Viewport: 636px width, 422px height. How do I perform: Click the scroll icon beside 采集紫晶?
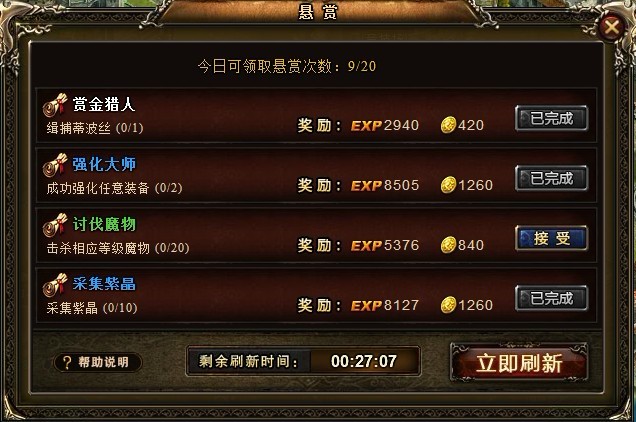point(55,285)
